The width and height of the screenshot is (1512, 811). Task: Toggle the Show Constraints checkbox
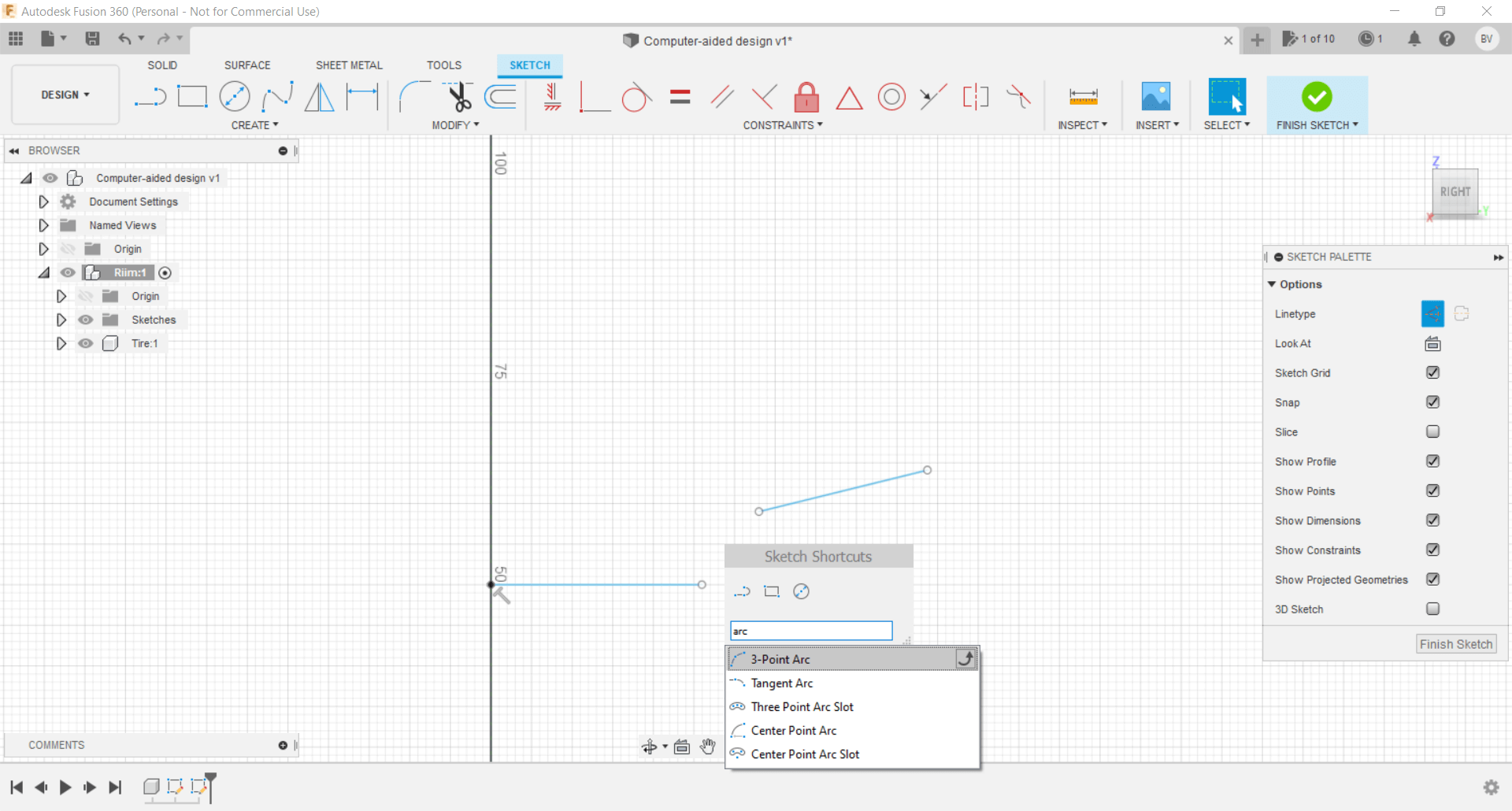(1432, 550)
